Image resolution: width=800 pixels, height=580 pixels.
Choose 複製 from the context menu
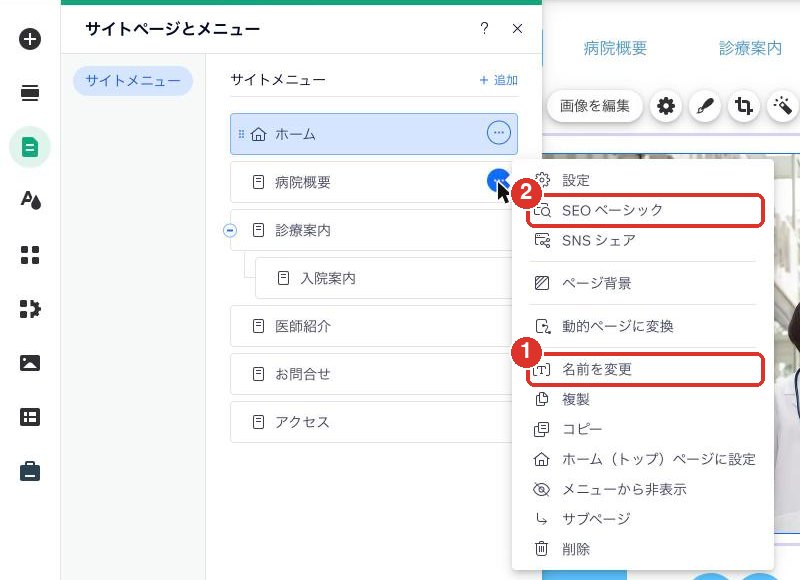643,399
